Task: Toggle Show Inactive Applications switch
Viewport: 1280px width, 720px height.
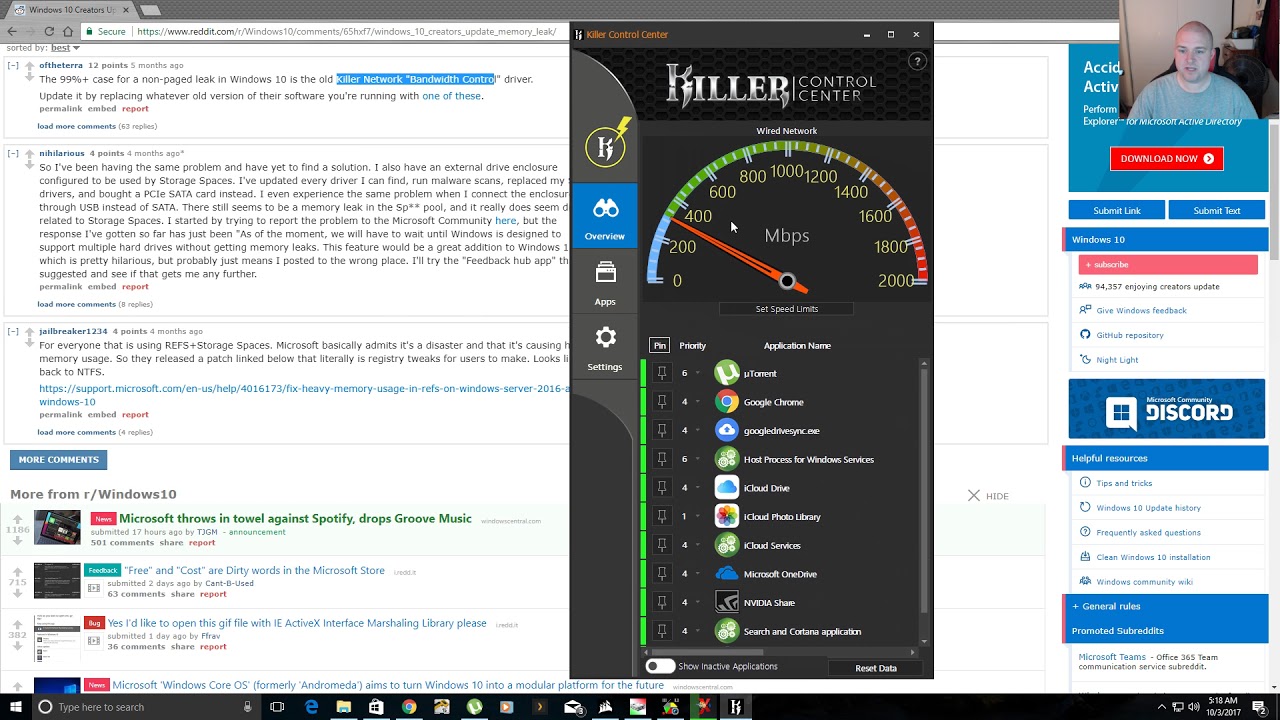Action: [660, 666]
